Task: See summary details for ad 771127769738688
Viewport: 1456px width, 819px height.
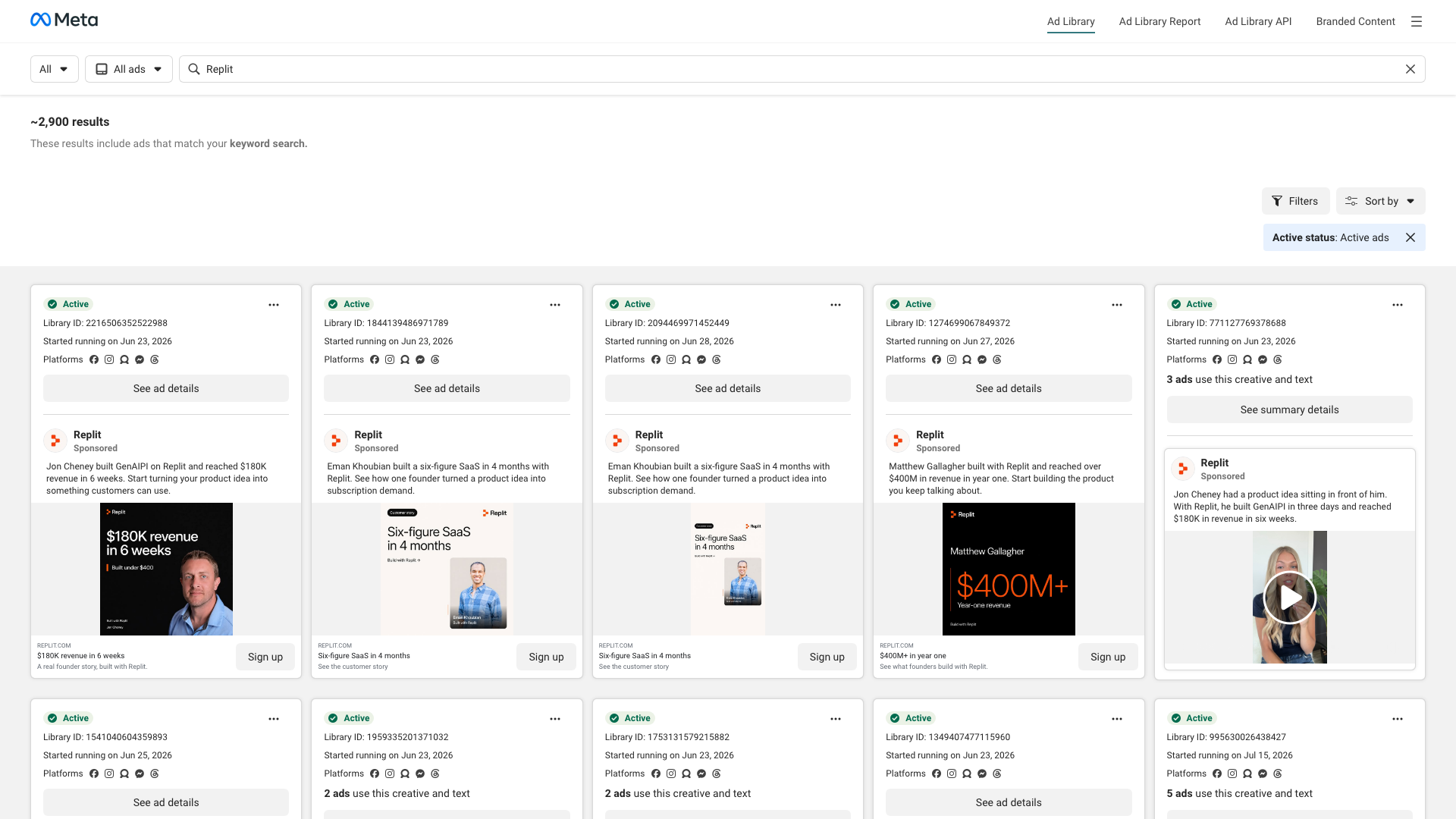Action: tap(1290, 409)
